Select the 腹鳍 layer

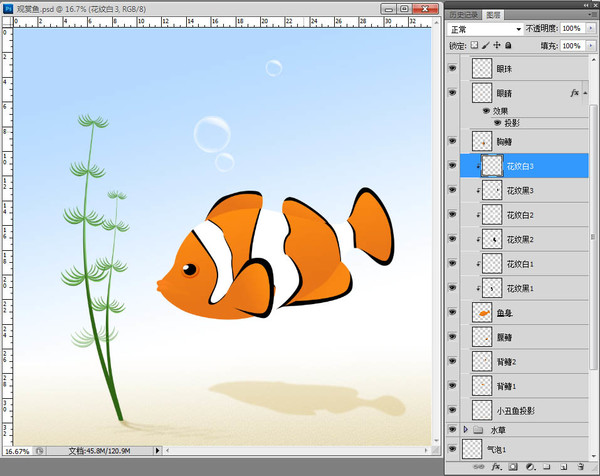524,337
